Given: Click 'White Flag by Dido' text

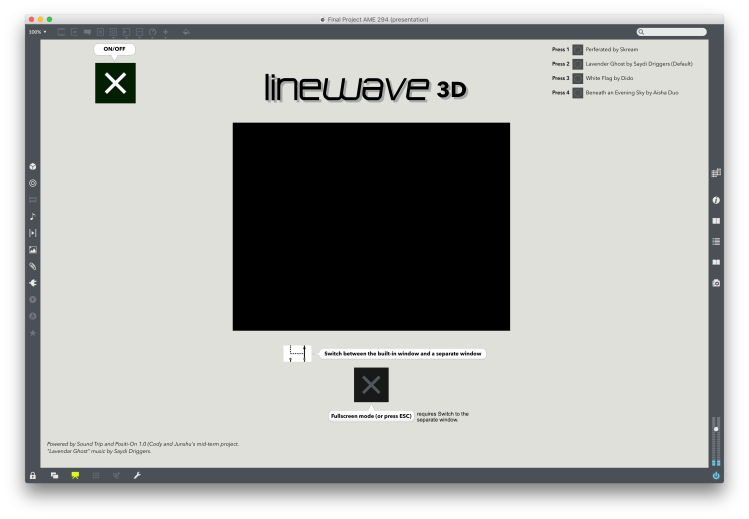Looking at the screenshot, I should [609, 78].
